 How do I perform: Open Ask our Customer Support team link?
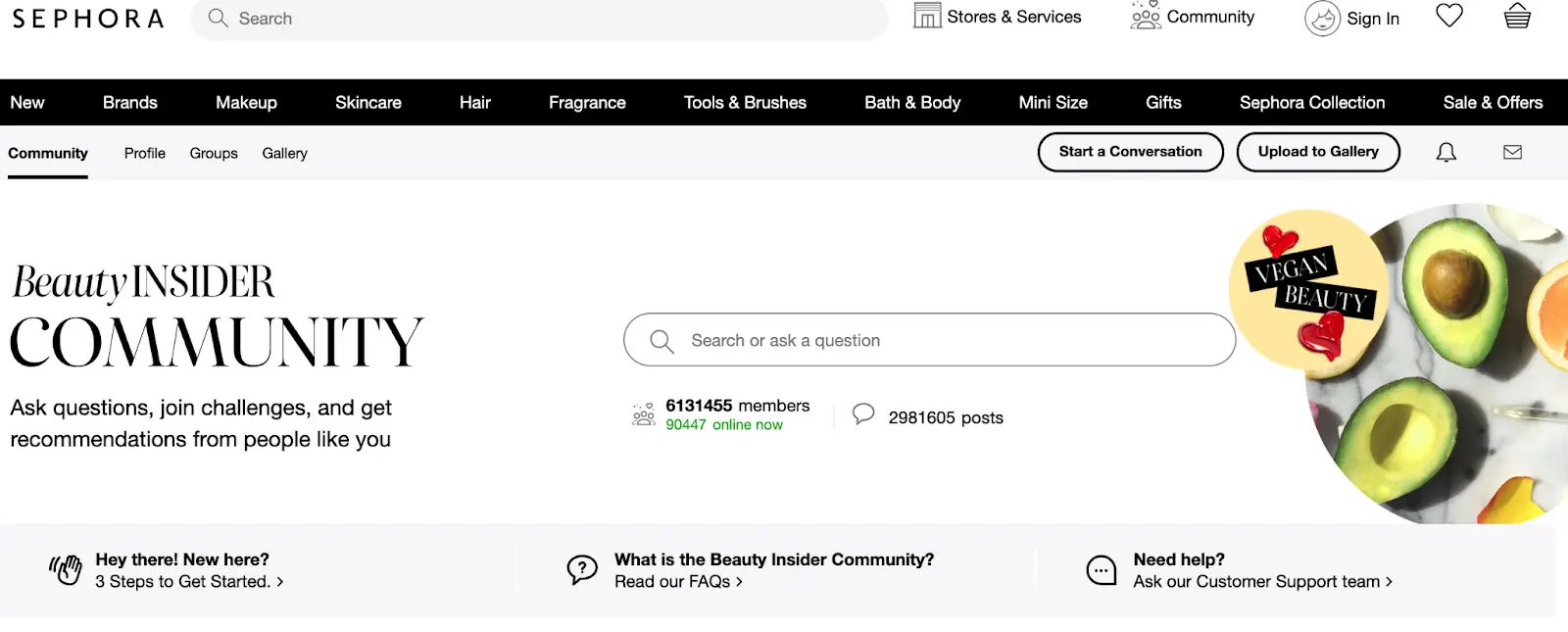pos(1262,581)
